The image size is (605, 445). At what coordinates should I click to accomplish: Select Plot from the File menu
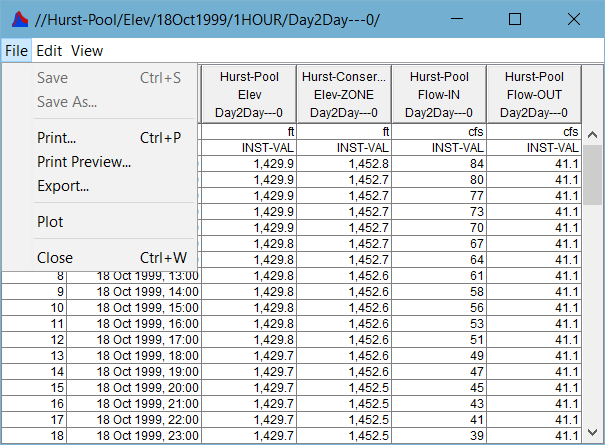click(x=50, y=222)
